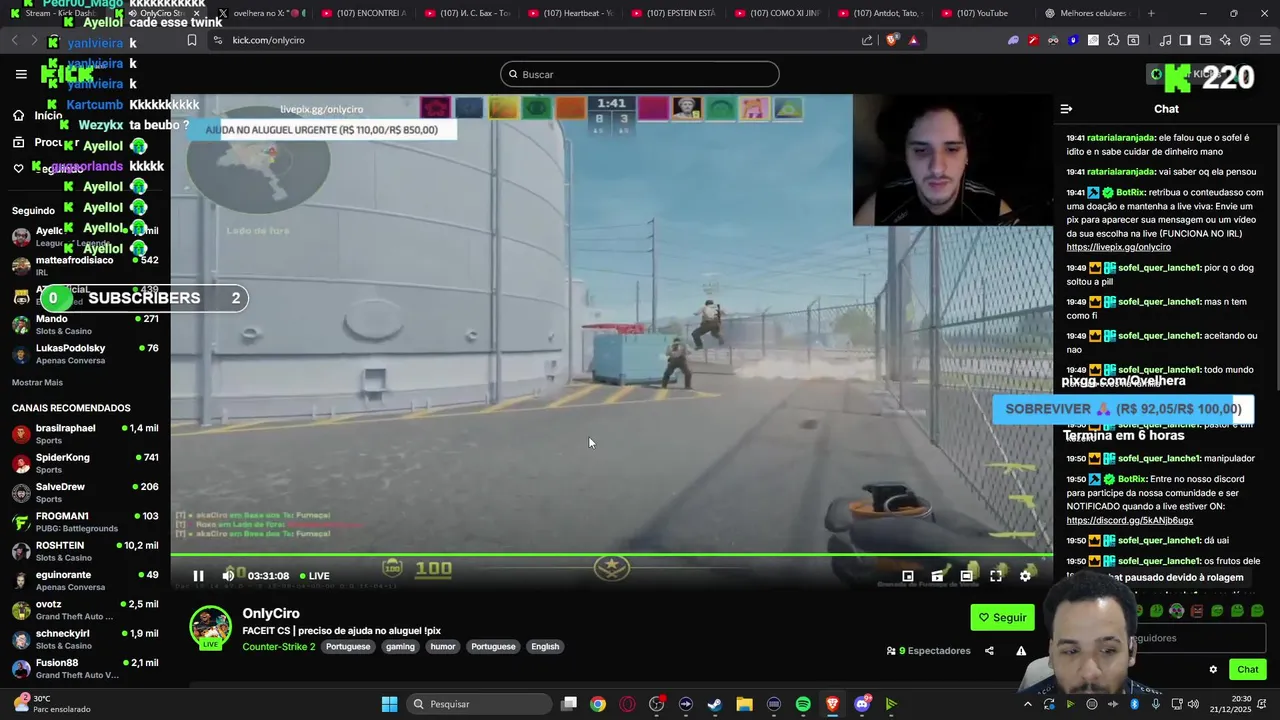Open Task View in taskbar
The width and height of the screenshot is (1280, 720).
point(569,704)
